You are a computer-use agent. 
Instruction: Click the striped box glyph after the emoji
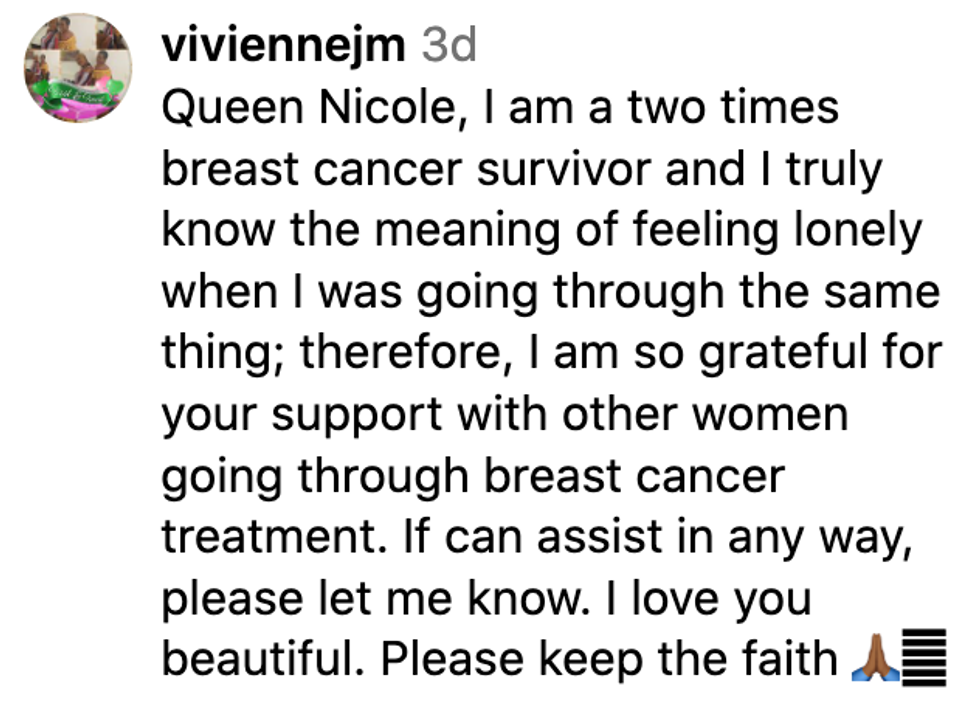(923, 657)
